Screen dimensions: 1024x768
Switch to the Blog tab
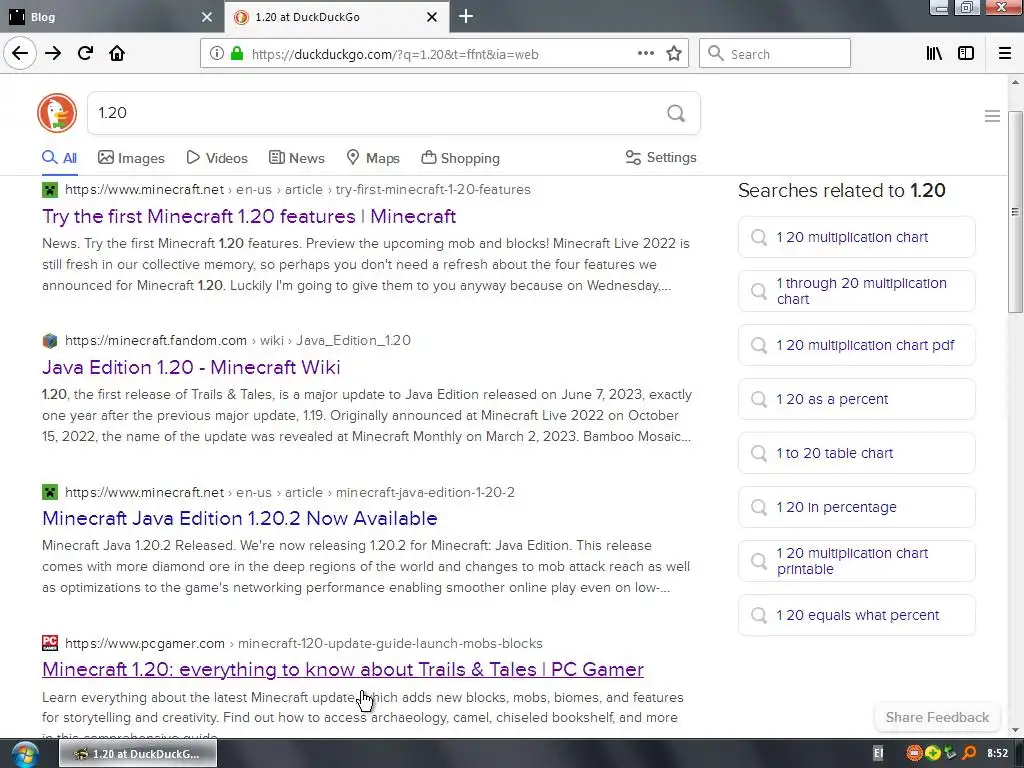[x=111, y=17]
